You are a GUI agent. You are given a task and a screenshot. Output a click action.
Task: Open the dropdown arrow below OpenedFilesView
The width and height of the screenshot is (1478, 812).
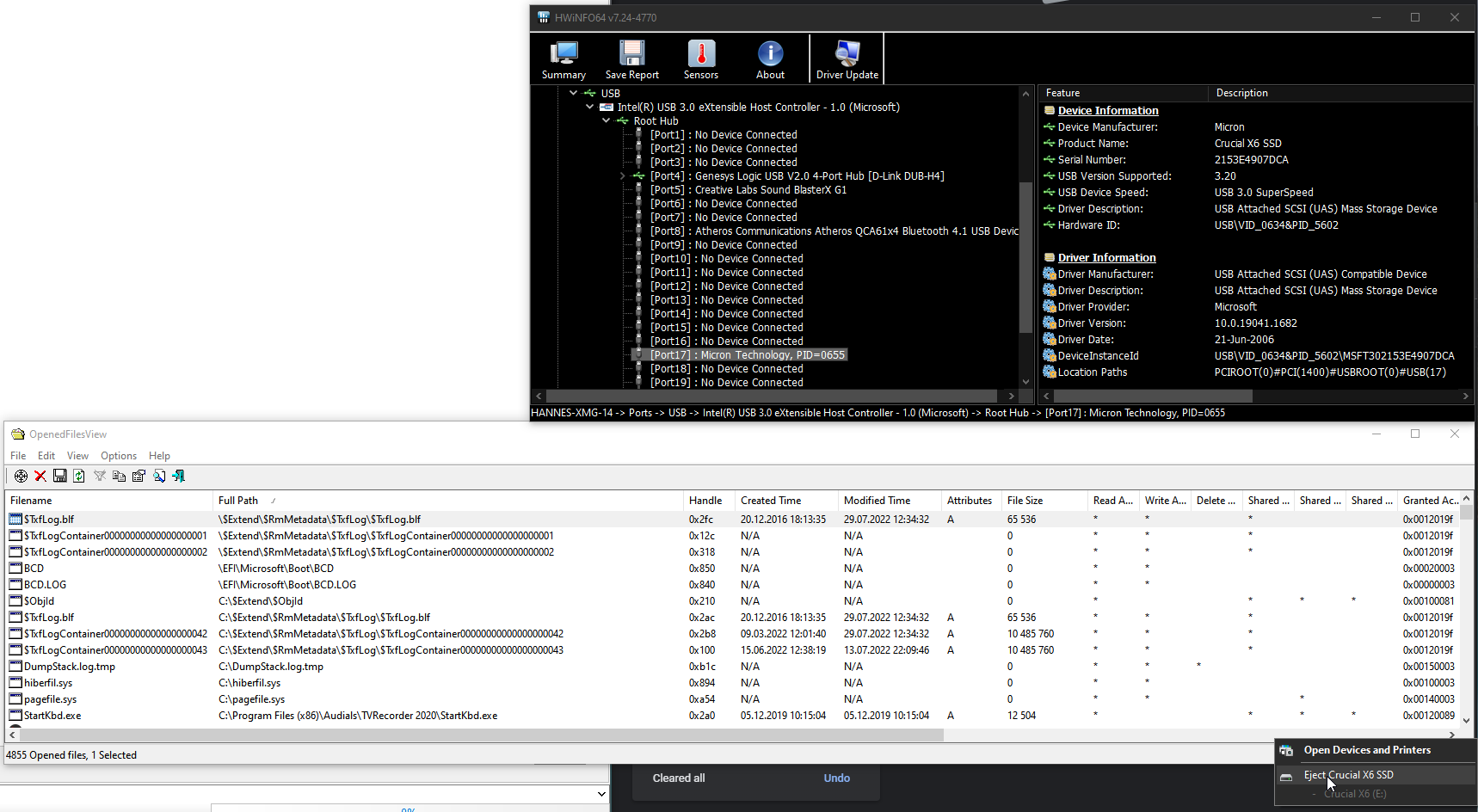pyautogui.click(x=601, y=794)
